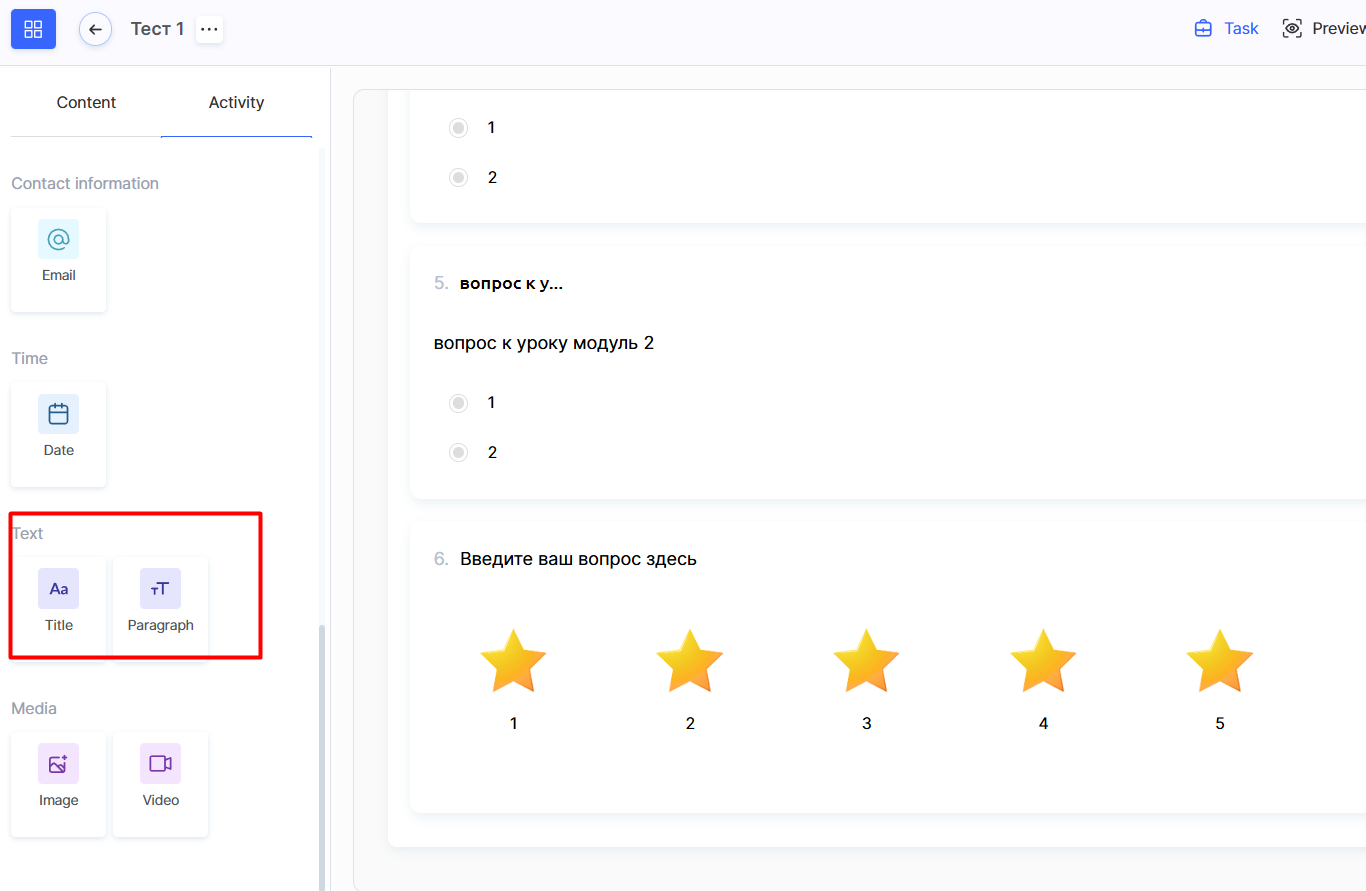
Task: Click the sidebar vertical scrollbar
Action: point(322,750)
